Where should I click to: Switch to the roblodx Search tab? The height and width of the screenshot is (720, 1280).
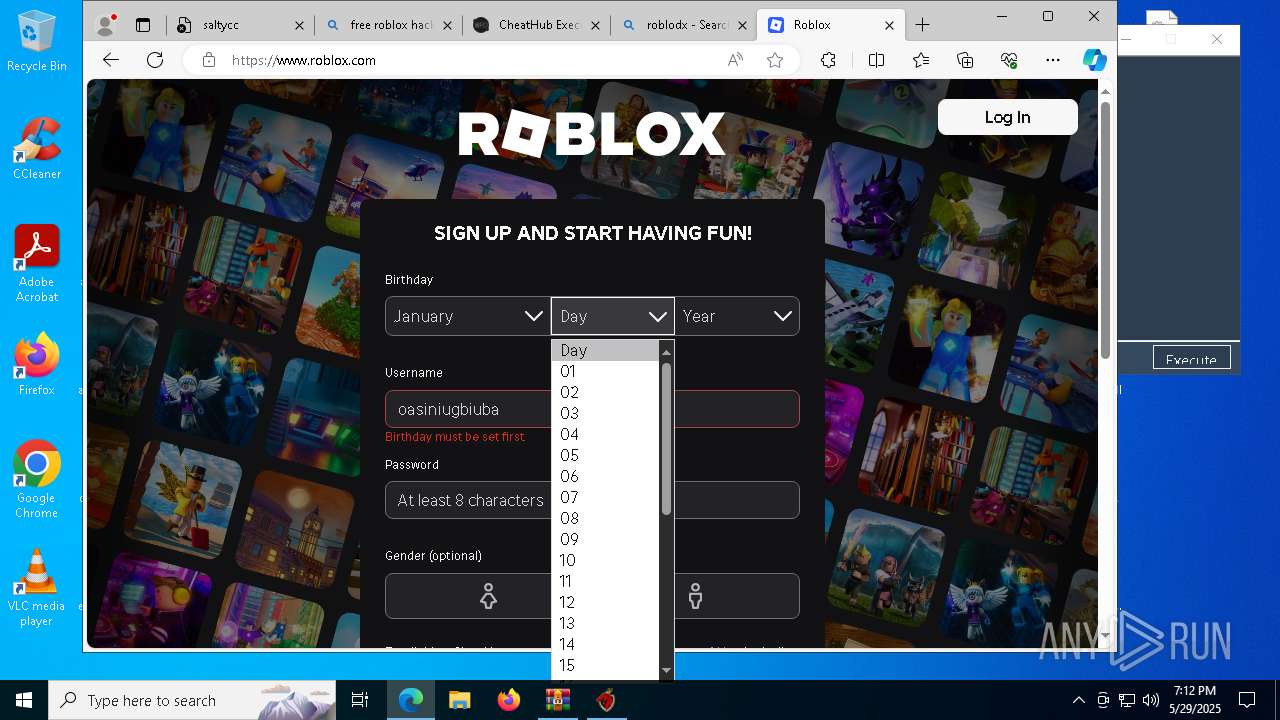[684, 25]
